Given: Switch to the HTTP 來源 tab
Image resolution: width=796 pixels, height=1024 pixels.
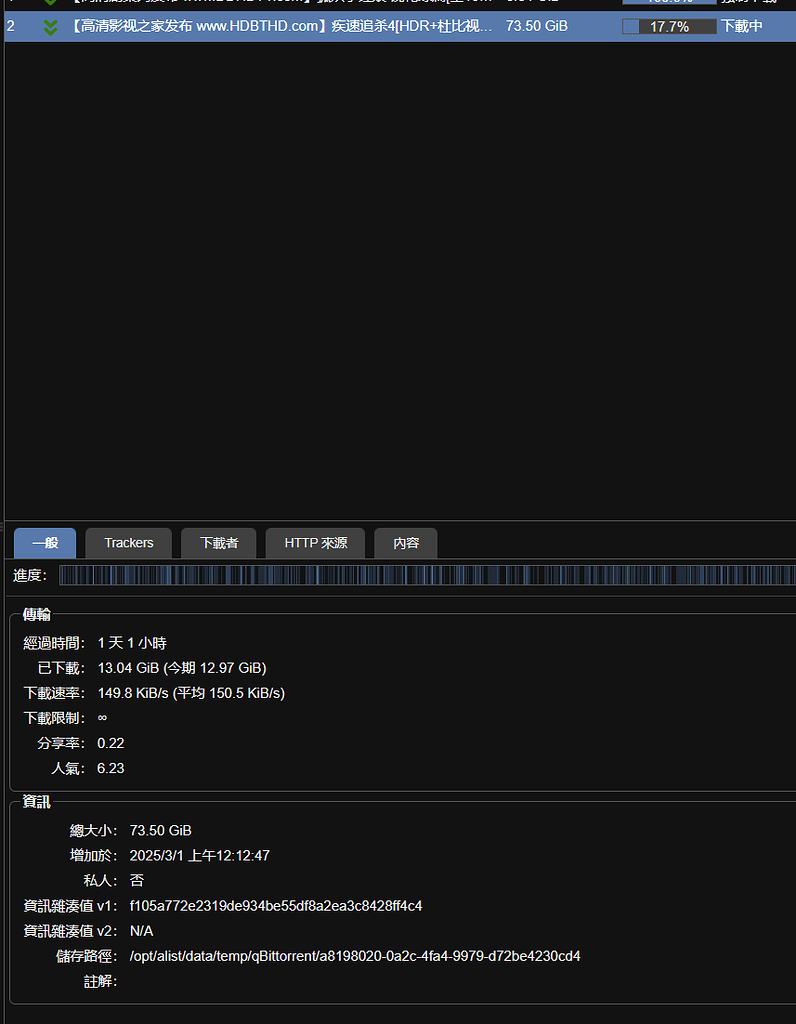Looking at the screenshot, I should [x=315, y=543].
